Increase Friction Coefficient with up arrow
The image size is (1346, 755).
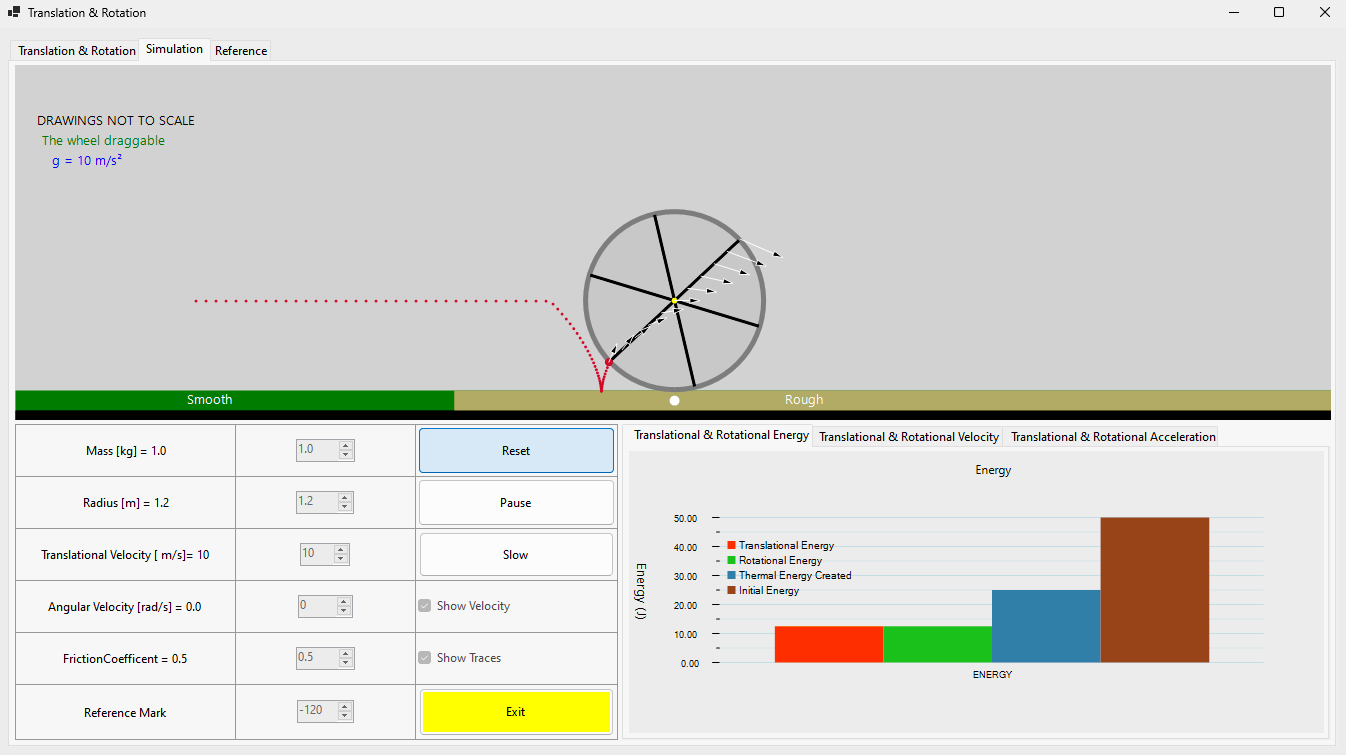[346, 653]
